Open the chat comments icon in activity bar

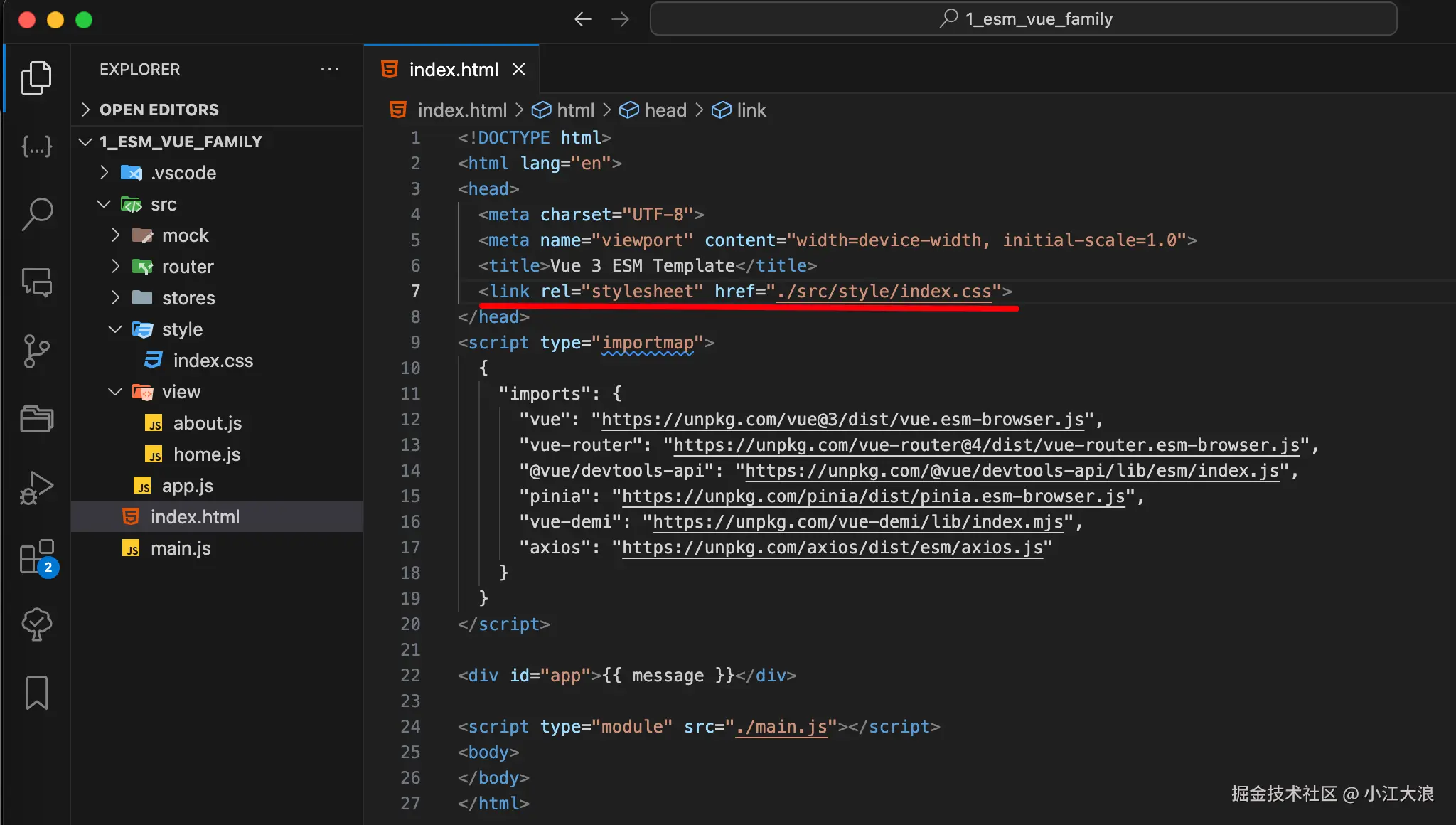point(37,282)
